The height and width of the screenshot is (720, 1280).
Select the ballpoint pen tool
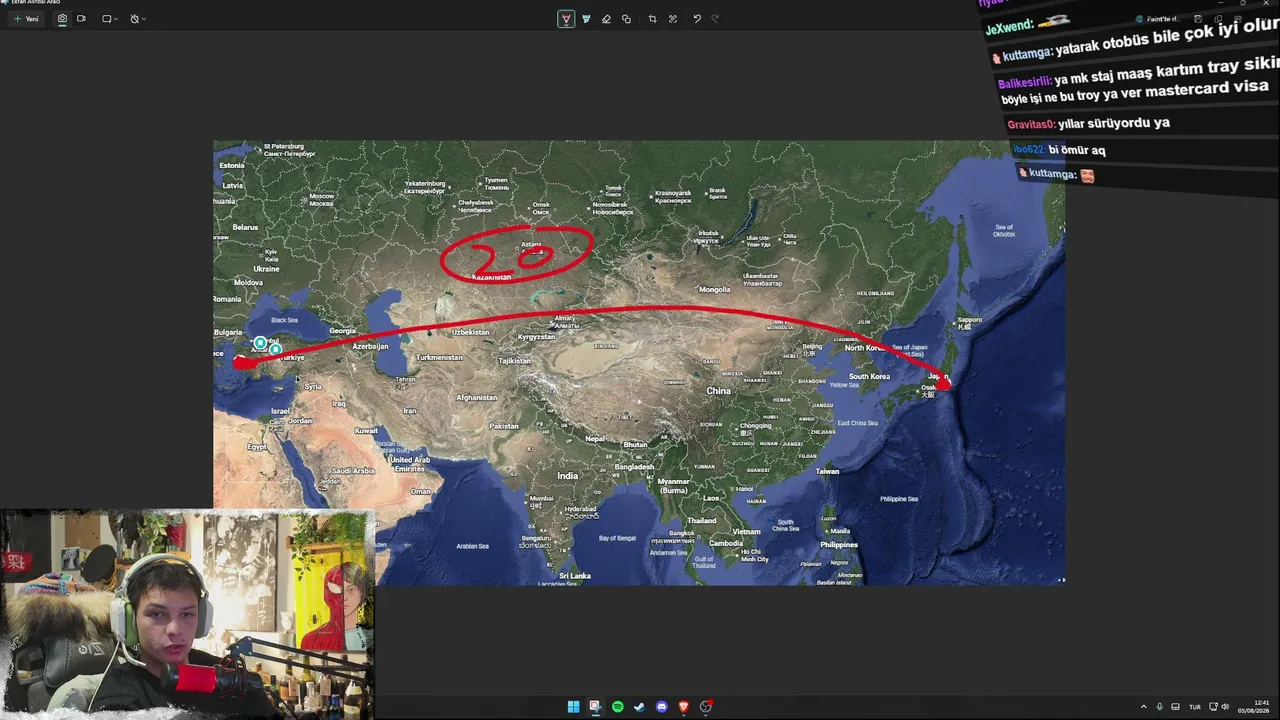point(566,19)
